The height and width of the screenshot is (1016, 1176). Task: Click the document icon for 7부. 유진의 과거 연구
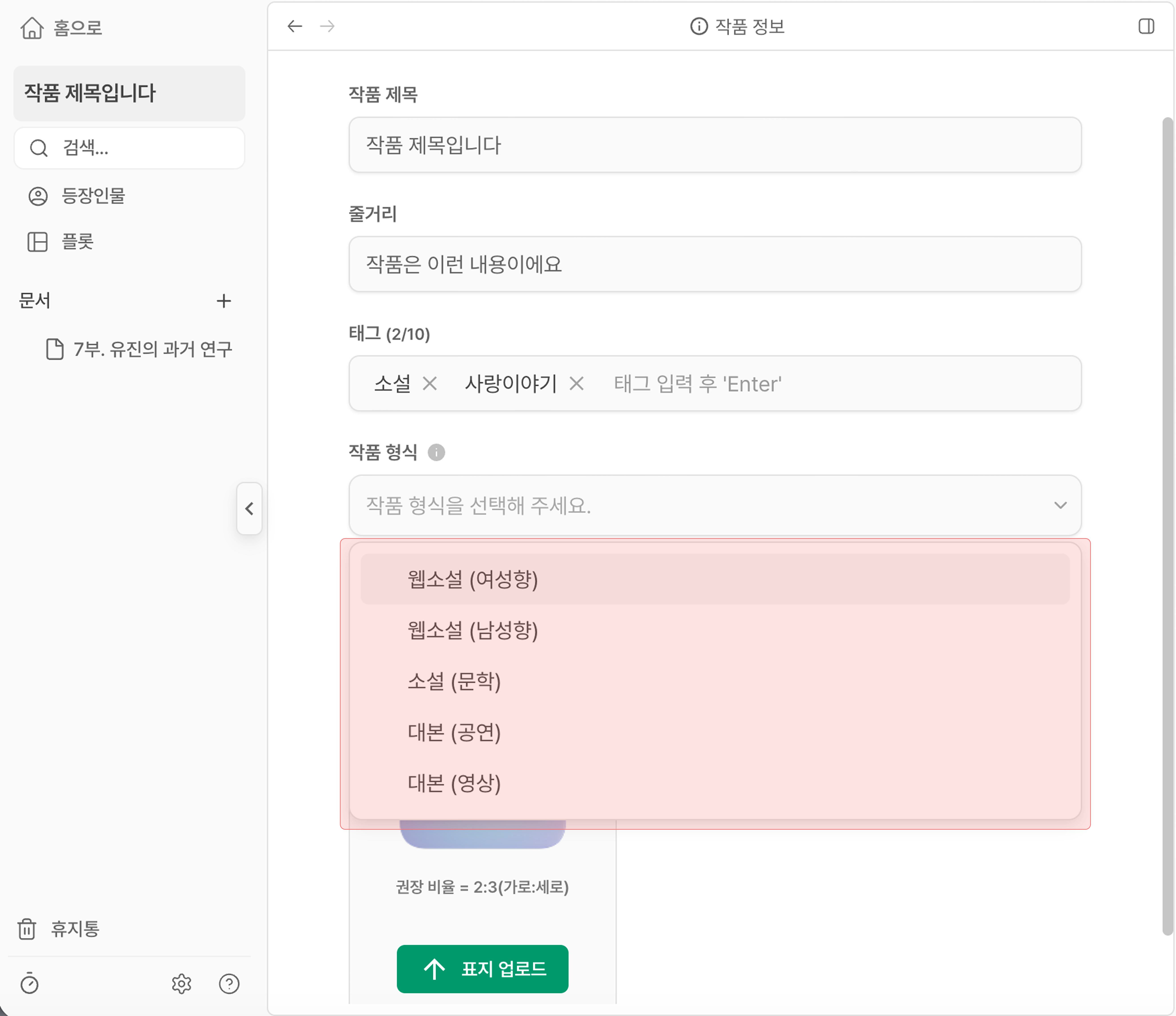(x=55, y=349)
